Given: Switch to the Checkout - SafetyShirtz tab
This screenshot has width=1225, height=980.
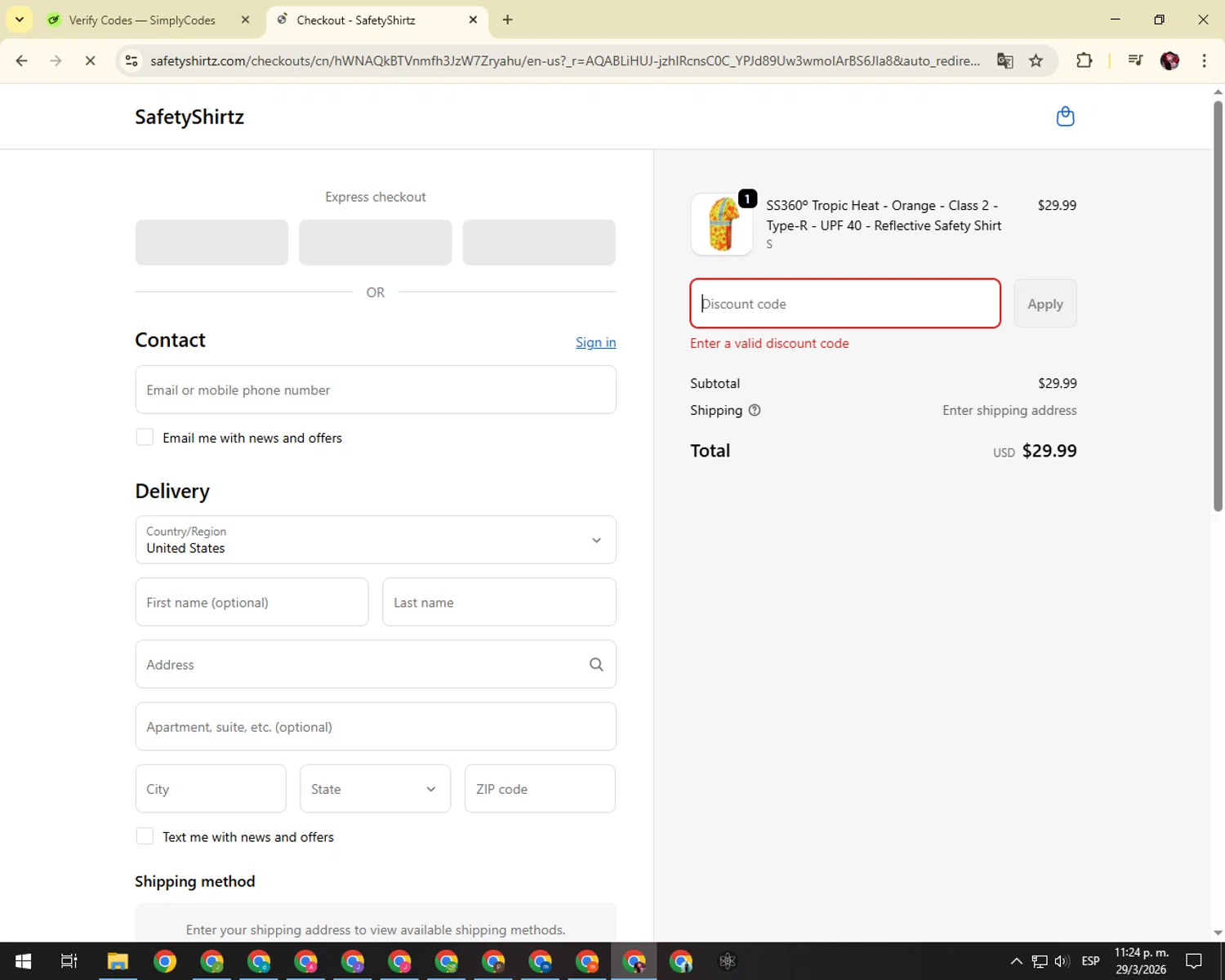Looking at the screenshot, I should pos(355,20).
